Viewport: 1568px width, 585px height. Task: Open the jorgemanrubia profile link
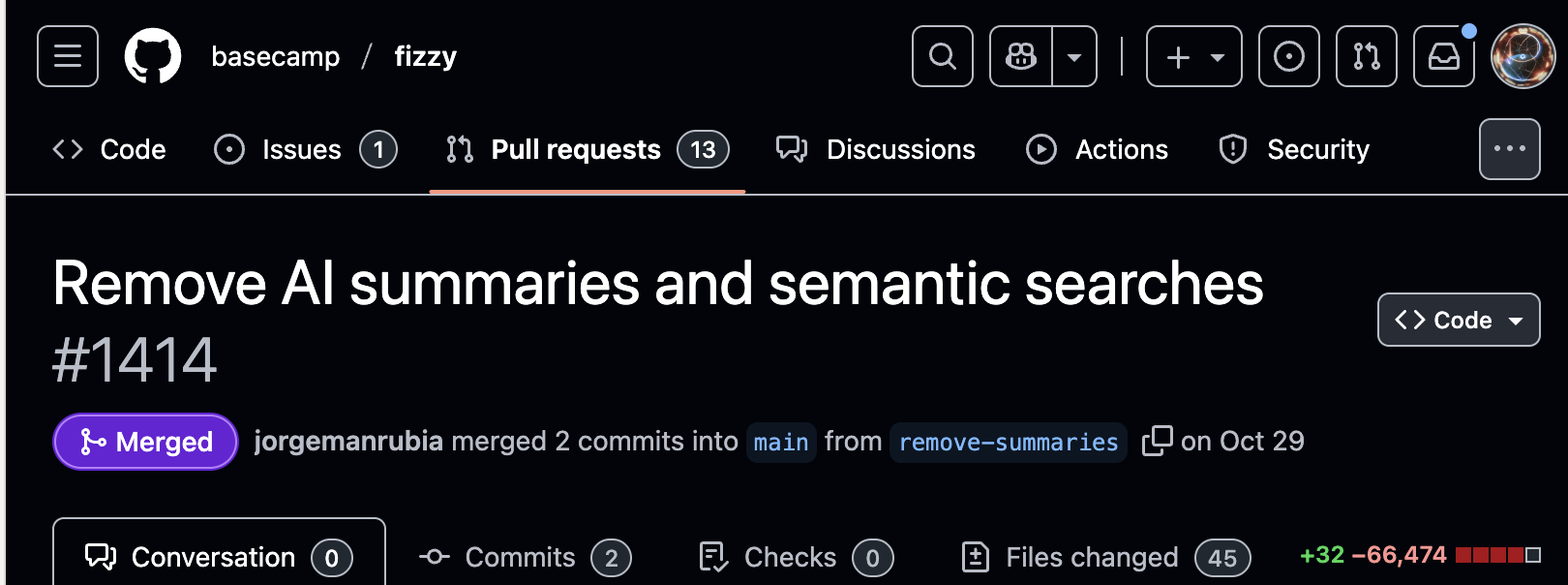coord(348,442)
